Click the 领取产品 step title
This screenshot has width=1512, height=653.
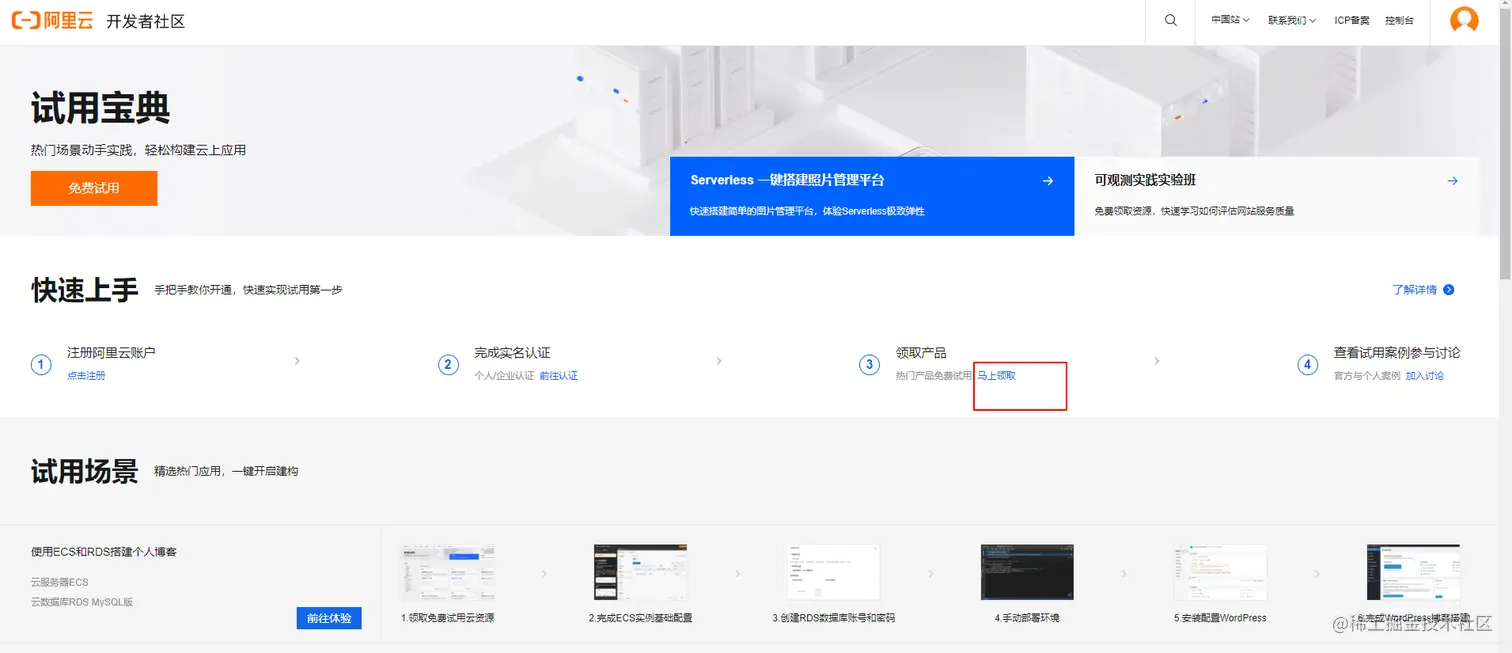pos(921,353)
